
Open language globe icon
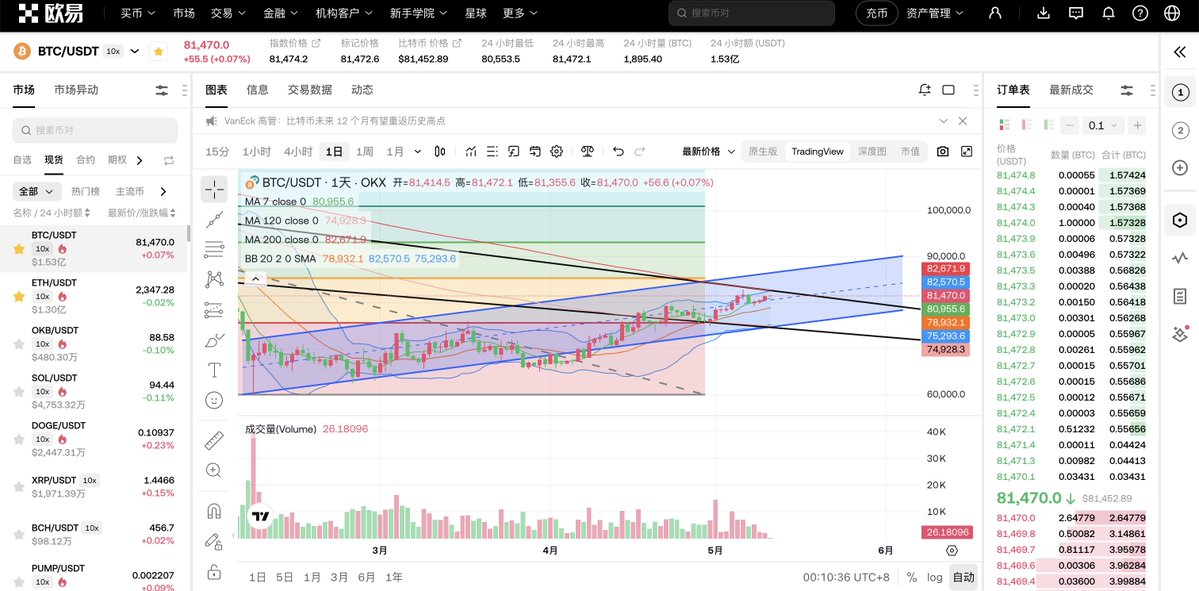tap(1171, 13)
